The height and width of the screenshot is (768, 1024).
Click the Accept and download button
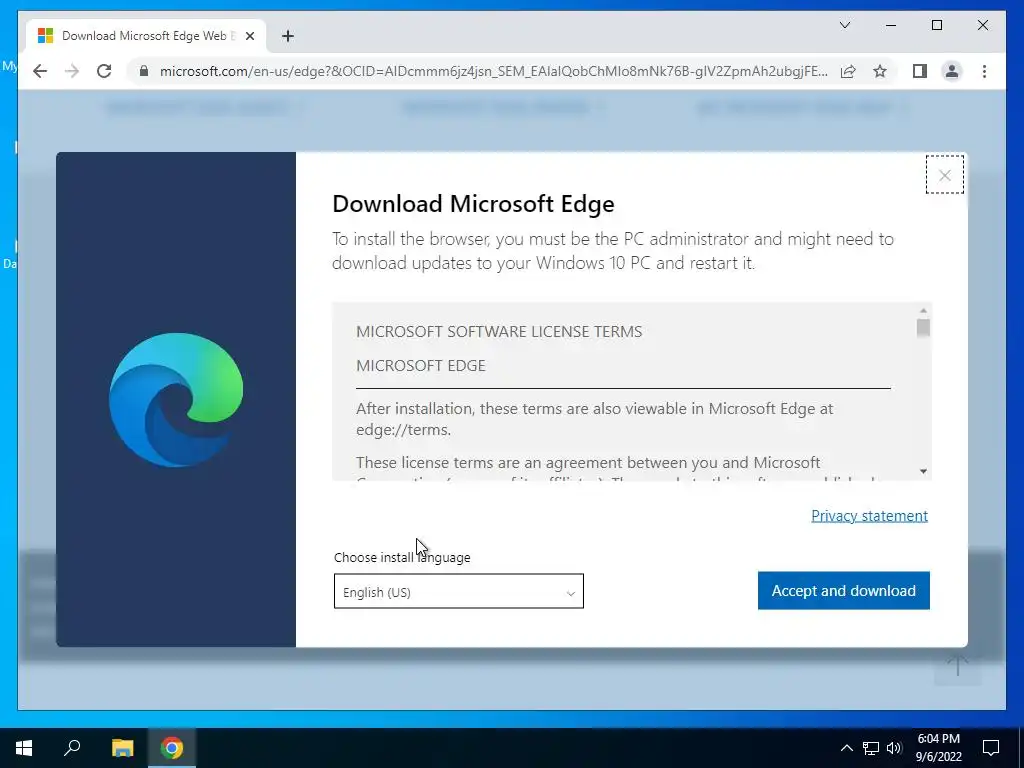843,590
